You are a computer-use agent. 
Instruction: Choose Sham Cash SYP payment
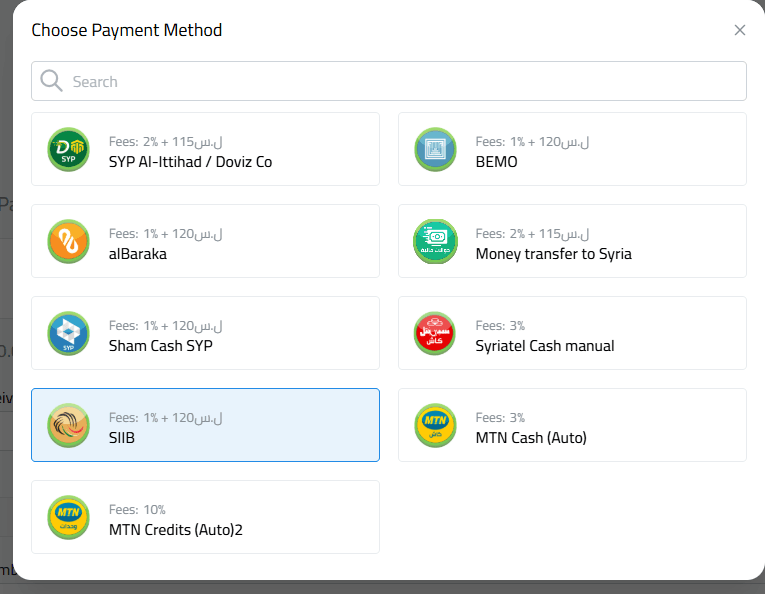205,333
